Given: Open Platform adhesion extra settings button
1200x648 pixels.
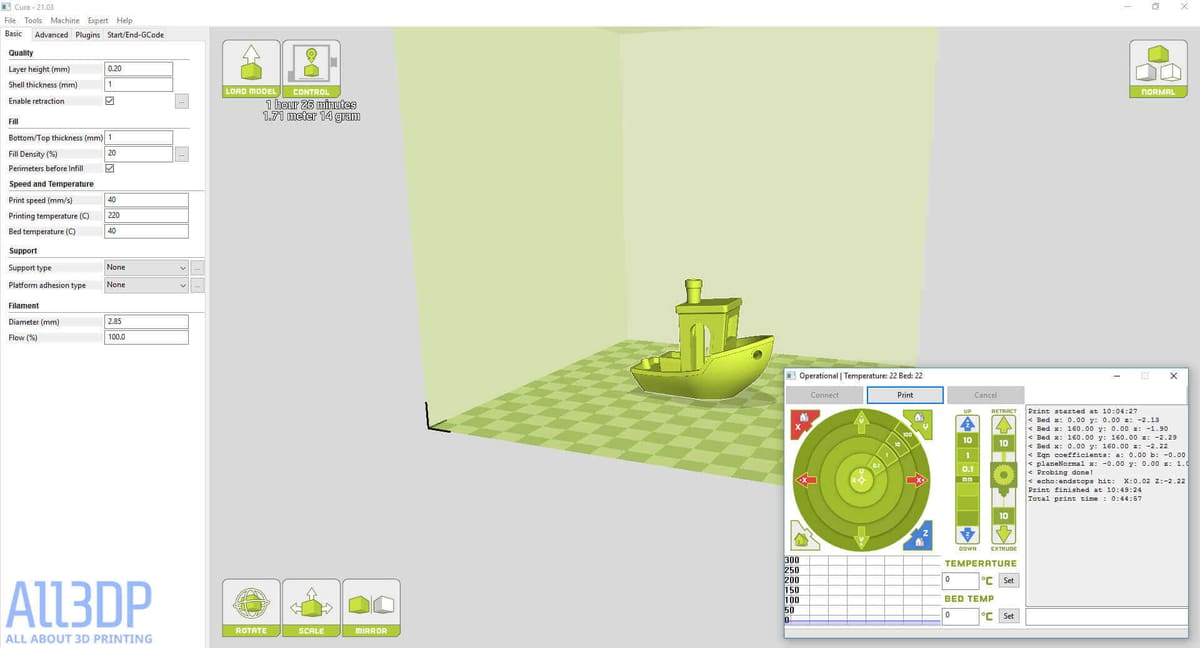Looking at the screenshot, I should click(x=198, y=285).
